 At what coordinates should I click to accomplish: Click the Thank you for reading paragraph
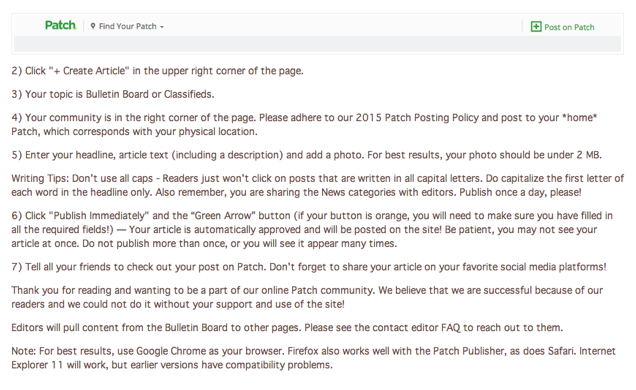(307, 297)
